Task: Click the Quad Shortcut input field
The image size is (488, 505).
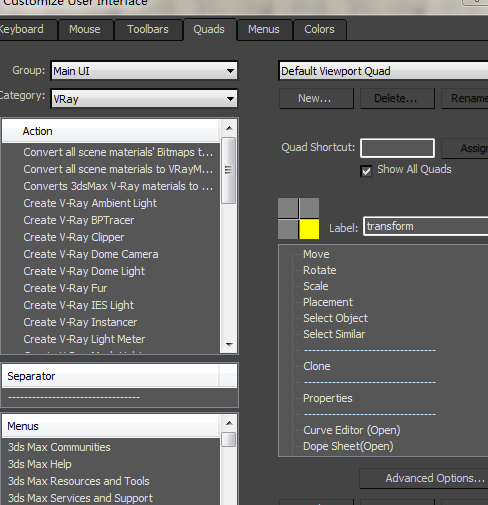Action: coord(397,148)
